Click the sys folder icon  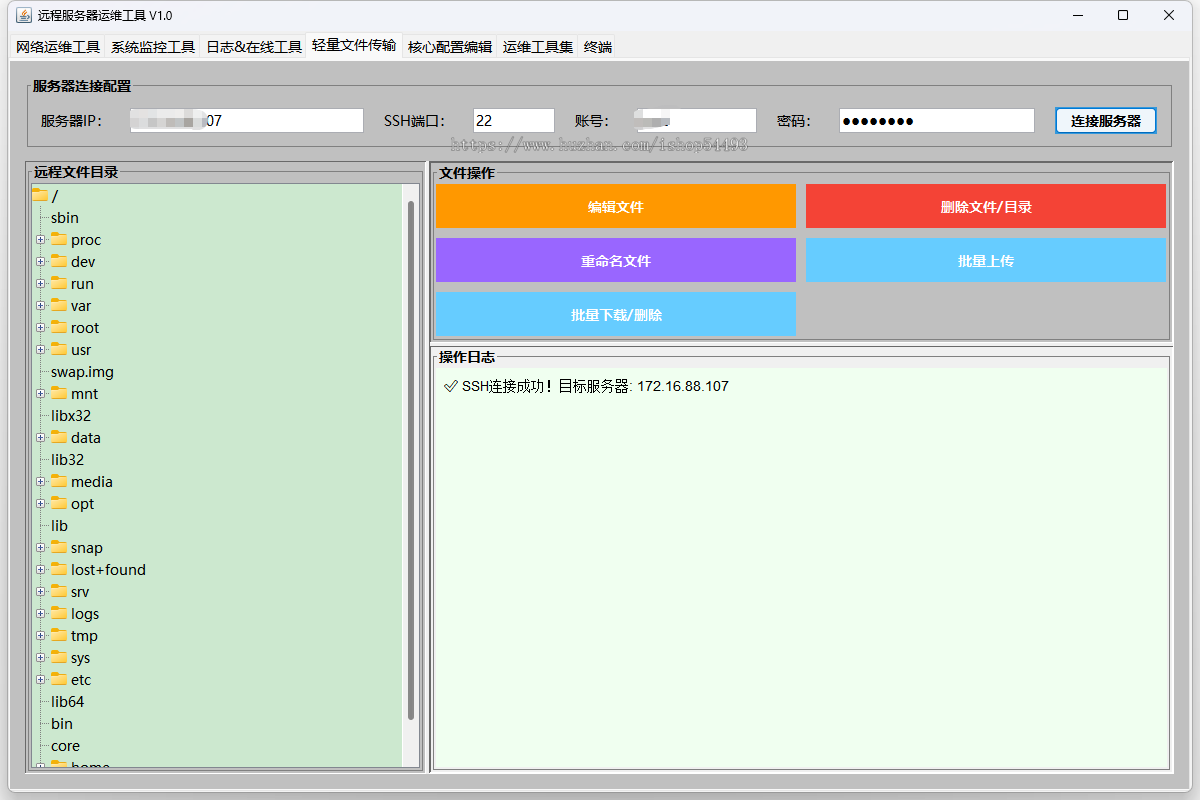click(59, 657)
